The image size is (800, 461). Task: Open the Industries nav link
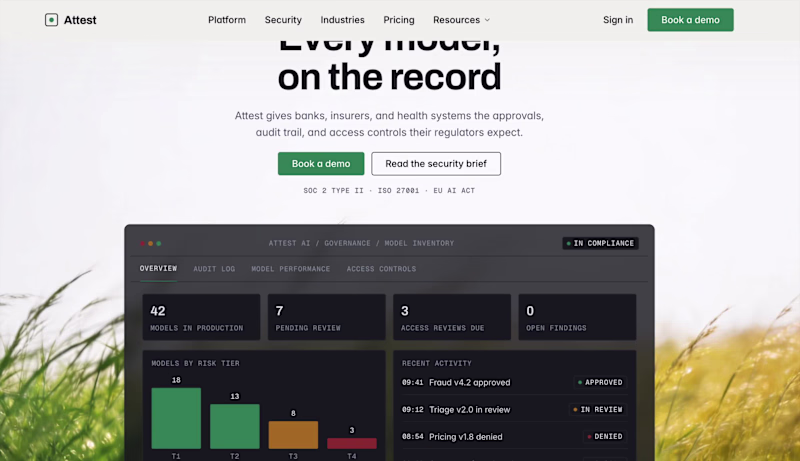[342, 20]
